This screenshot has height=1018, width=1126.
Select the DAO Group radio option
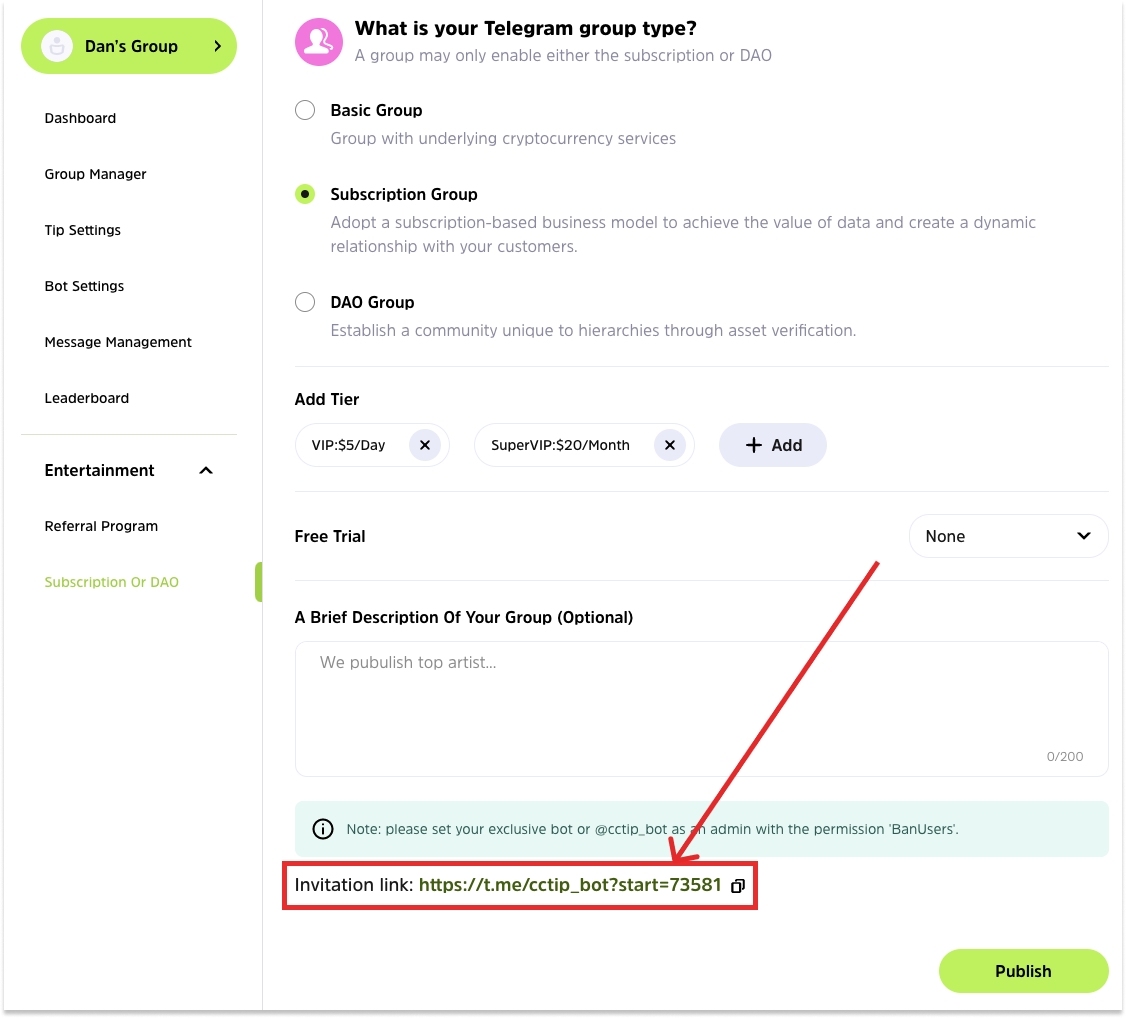pos(305,302)
